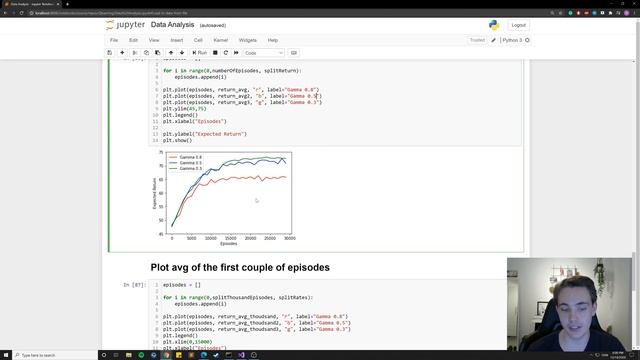Move selected cell up with arrow icon
This screenshot has width=640, height=360.
pyautogui.click(x=171, y=53)
